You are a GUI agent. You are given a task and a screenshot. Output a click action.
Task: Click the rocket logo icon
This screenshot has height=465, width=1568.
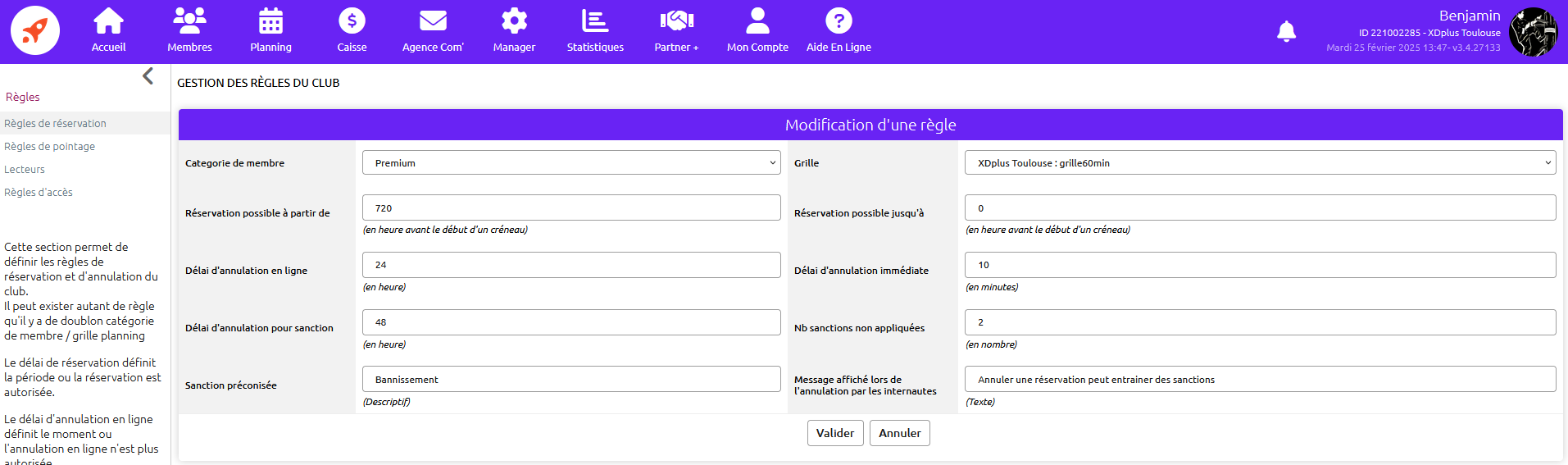[x=35, y=30]
